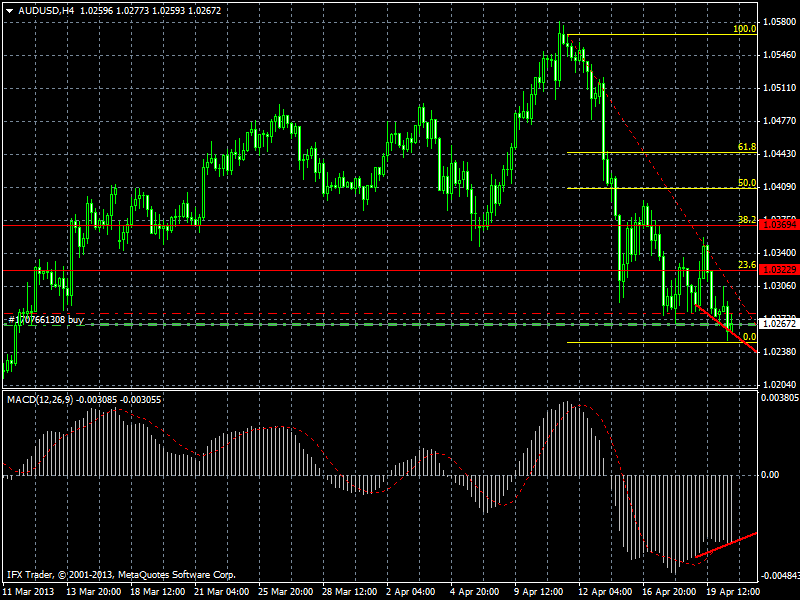Click the 1.04090 price scale value
The height and width of the screenshot is (600, 800).
tap(780, 187)
